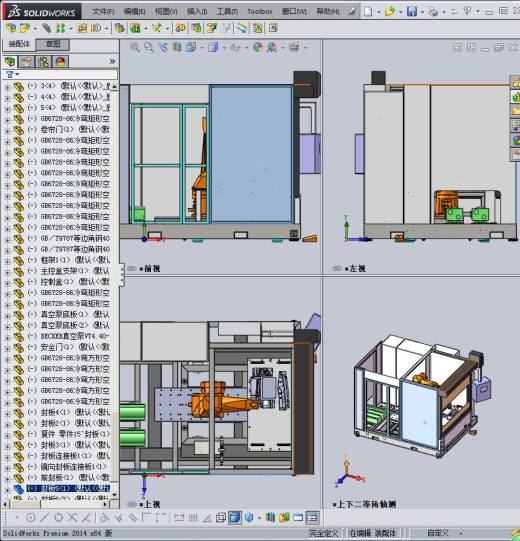
Task: Expand the 框架1<1> component node
Action: coord(7,261)
